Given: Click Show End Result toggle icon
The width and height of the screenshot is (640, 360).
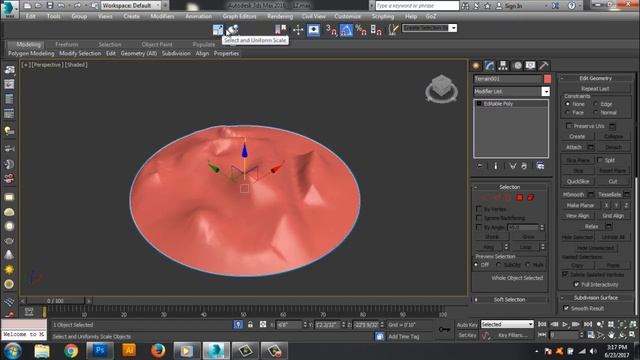Looking at the screenshot, I should tap(496, 166).
